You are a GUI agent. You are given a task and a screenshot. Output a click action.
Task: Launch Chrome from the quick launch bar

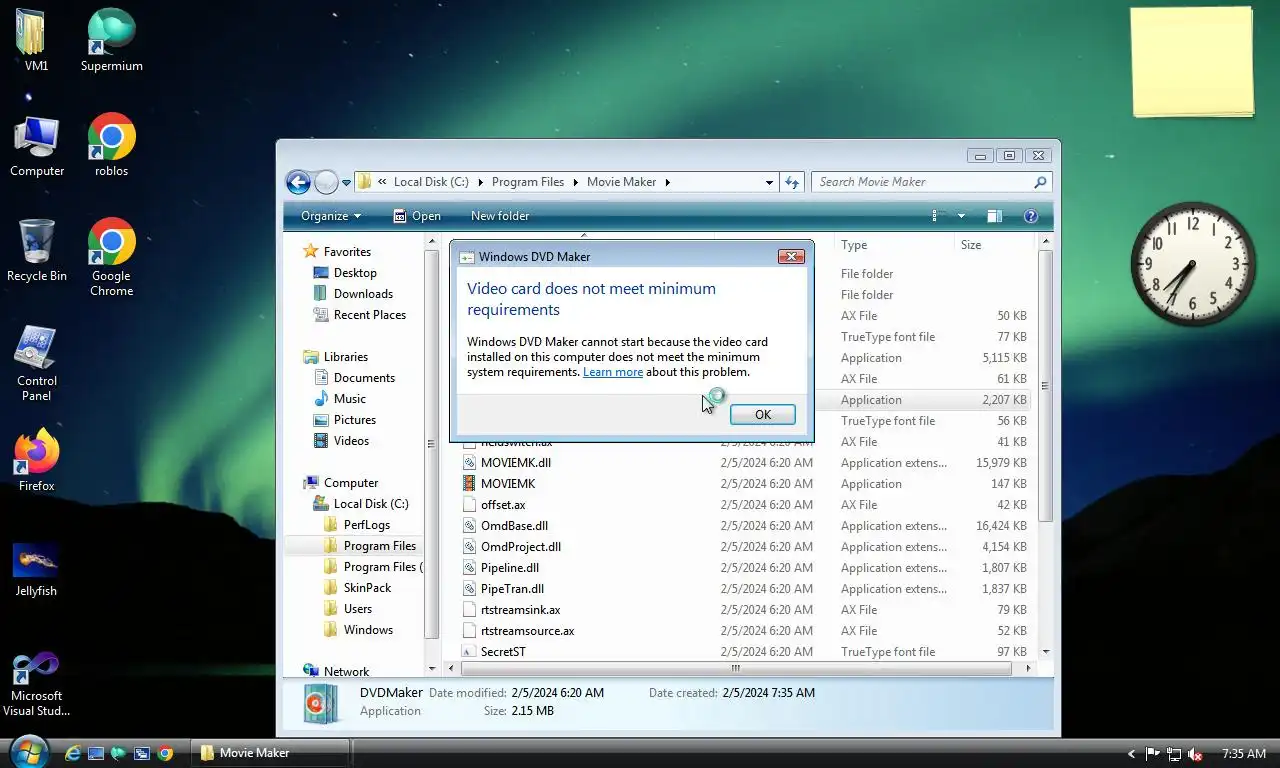point(165,753)
